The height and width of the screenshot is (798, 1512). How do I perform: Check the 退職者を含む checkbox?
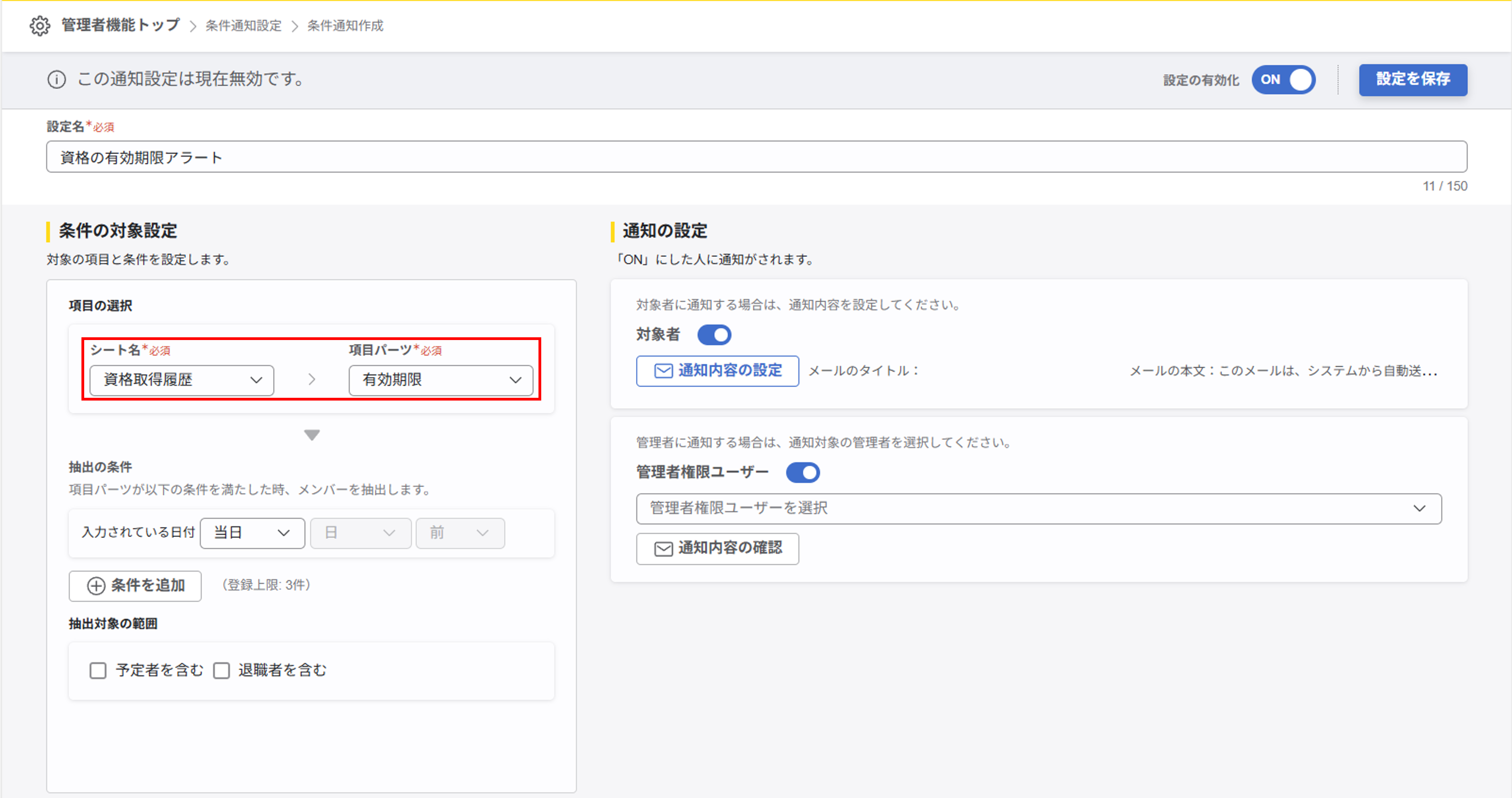point(221,670)
